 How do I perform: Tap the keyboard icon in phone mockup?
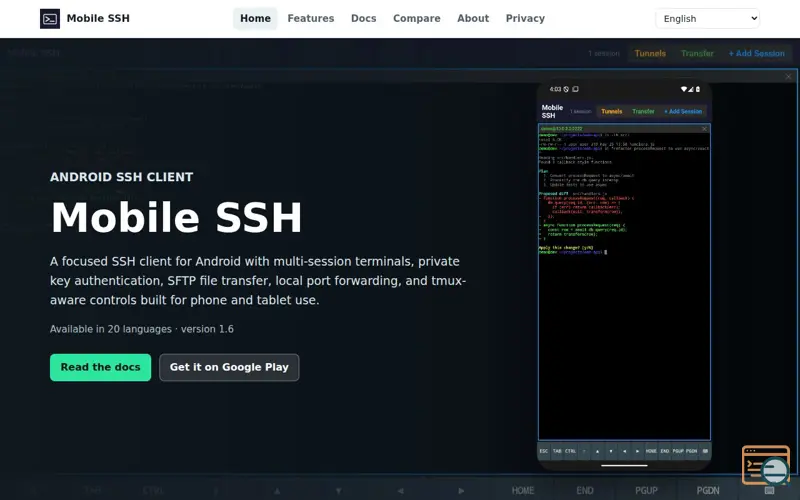point(705,451)
